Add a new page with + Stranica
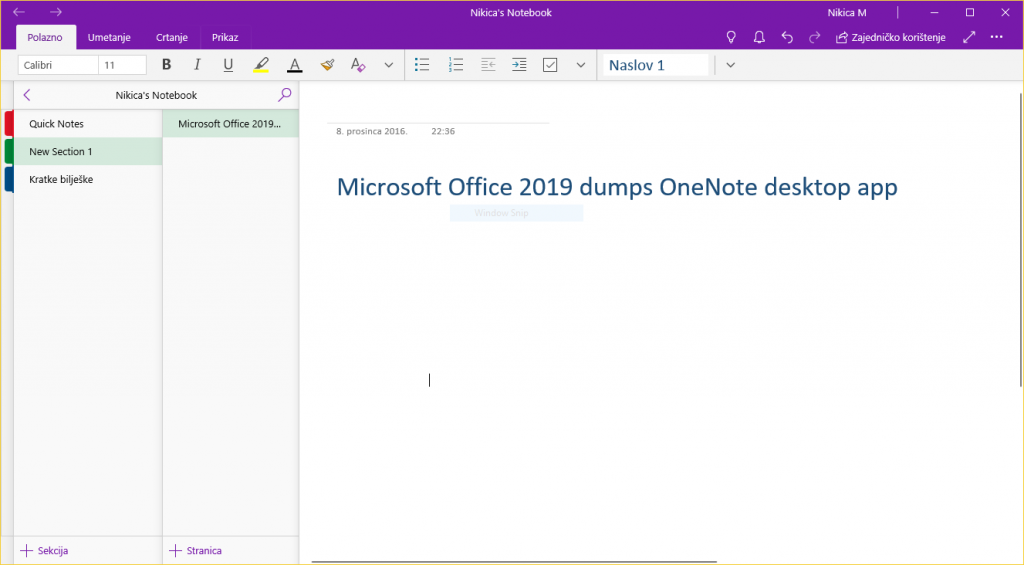 [195, 551]
